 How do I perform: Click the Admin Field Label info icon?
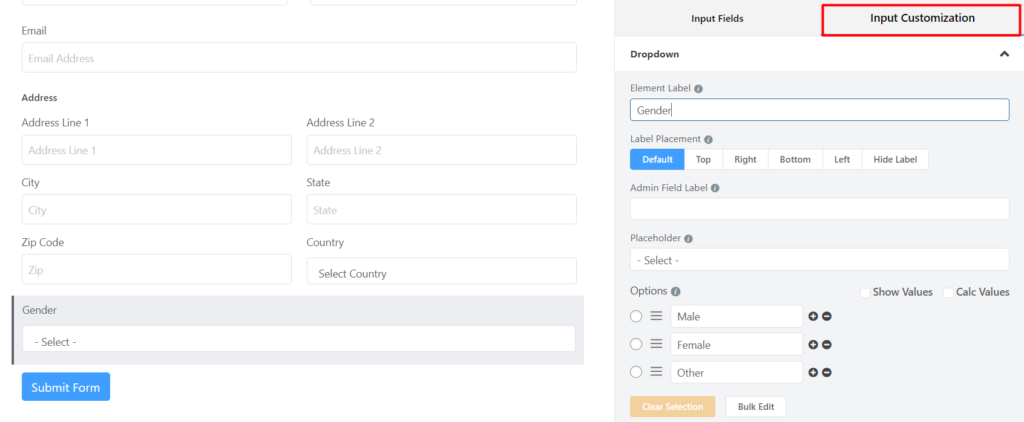(x=715, y=188)
